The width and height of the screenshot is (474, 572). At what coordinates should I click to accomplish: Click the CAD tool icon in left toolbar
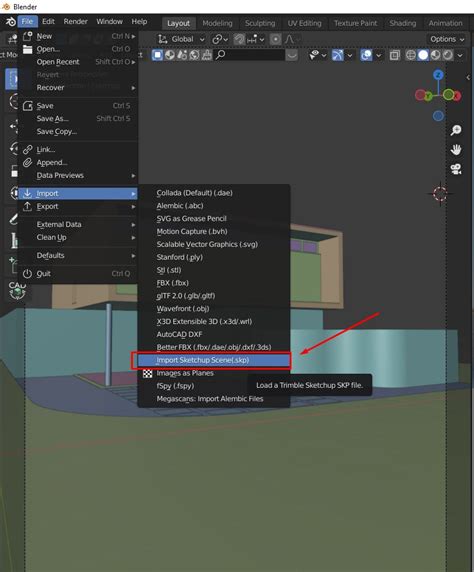click(17, 290)
